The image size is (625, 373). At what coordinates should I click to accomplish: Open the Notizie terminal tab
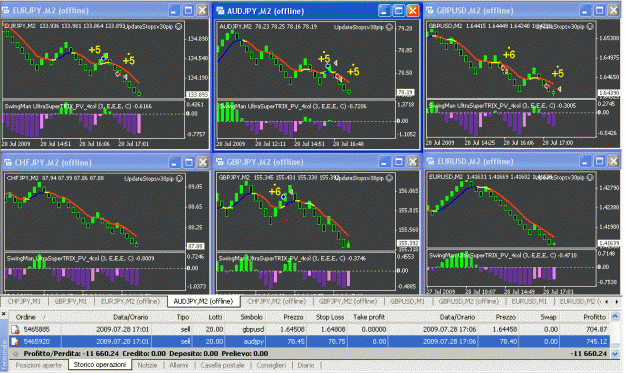tap(147, 365)
